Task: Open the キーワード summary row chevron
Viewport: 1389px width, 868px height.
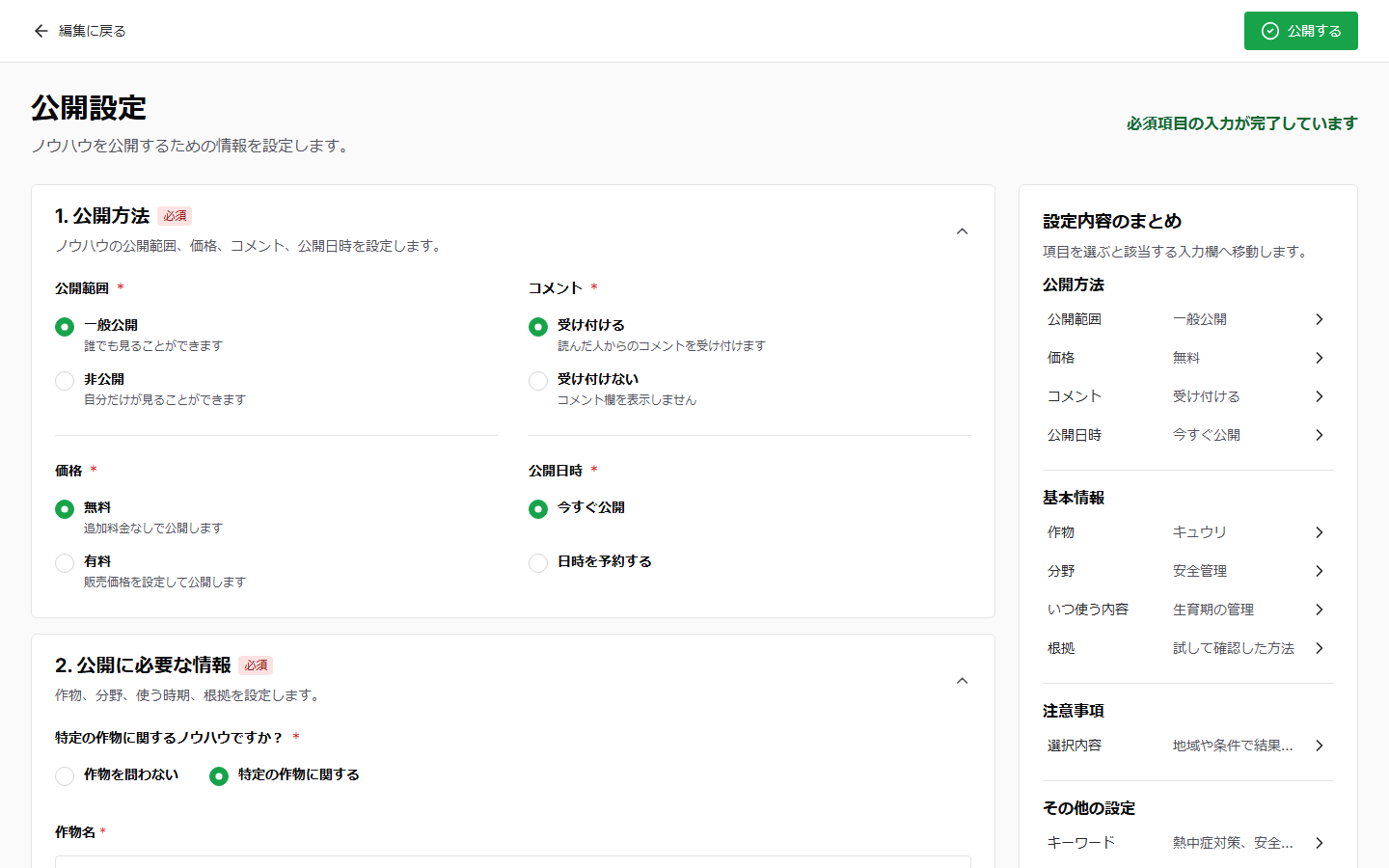Action: (1320, 843)
